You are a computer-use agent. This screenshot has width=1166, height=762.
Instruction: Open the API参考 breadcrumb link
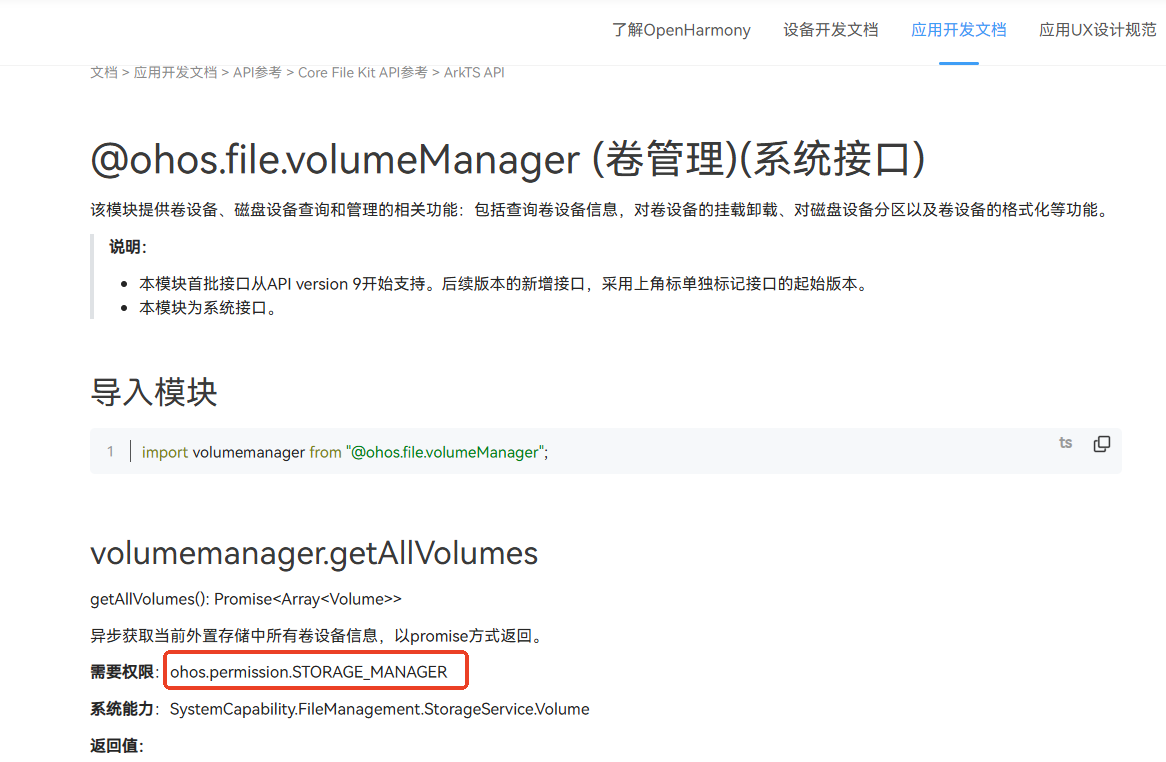[x=257, y=73]
